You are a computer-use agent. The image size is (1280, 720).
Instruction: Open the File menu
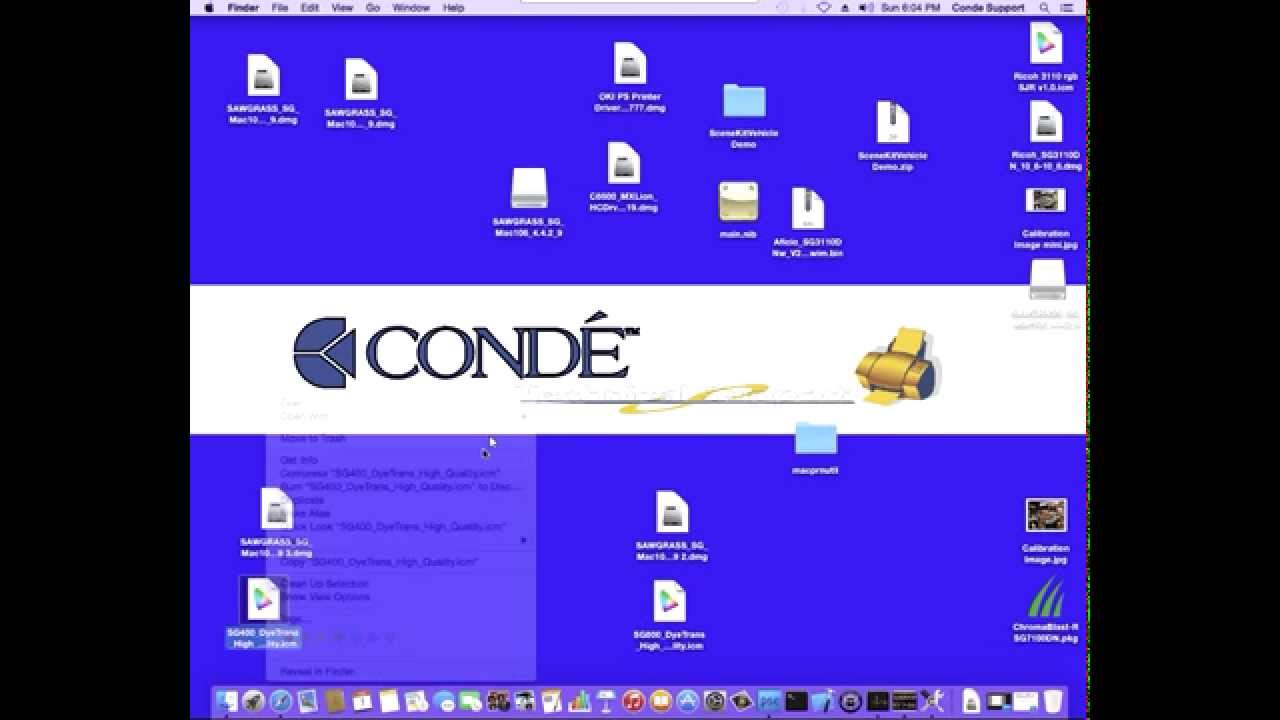280,7
